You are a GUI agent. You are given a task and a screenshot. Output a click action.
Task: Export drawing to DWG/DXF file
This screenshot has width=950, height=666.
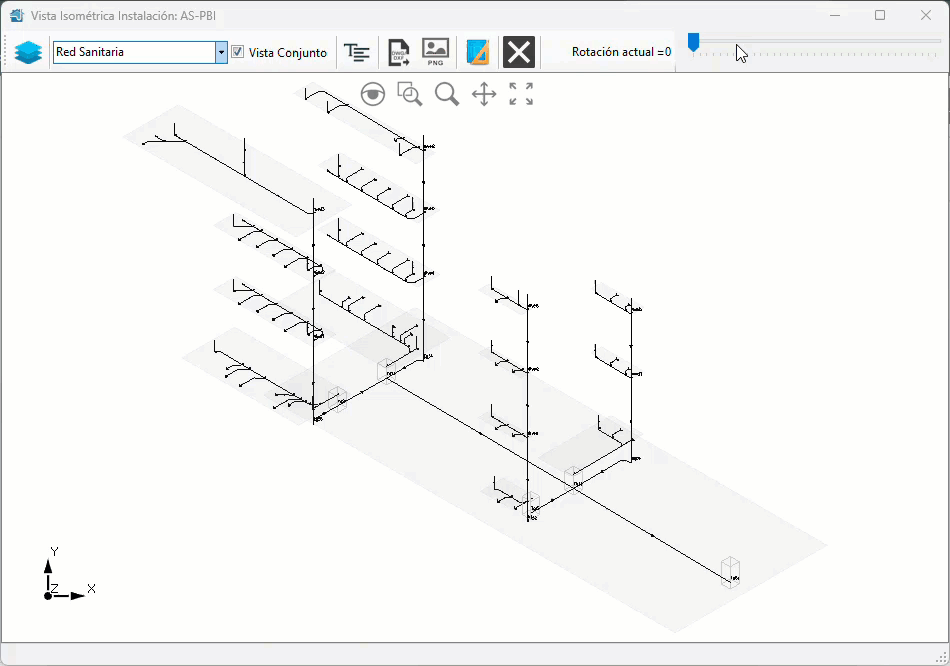[x=398, y=52]
